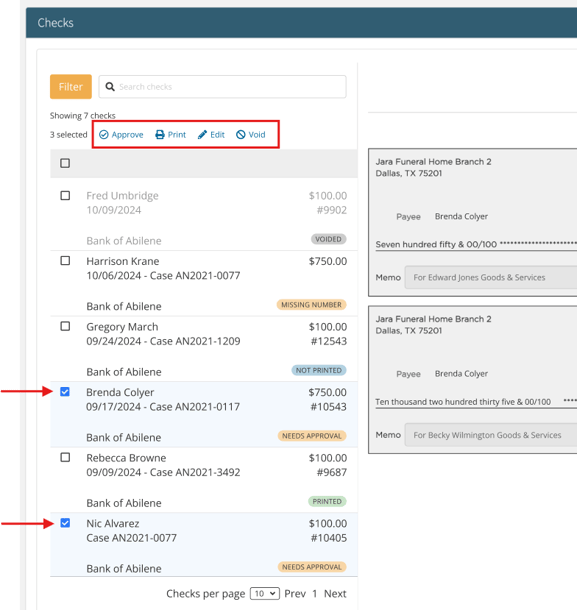Open the Checks per page dropdown
Image resolution: width=577 pixels, height=610 pixels.
tap(265, 594)
